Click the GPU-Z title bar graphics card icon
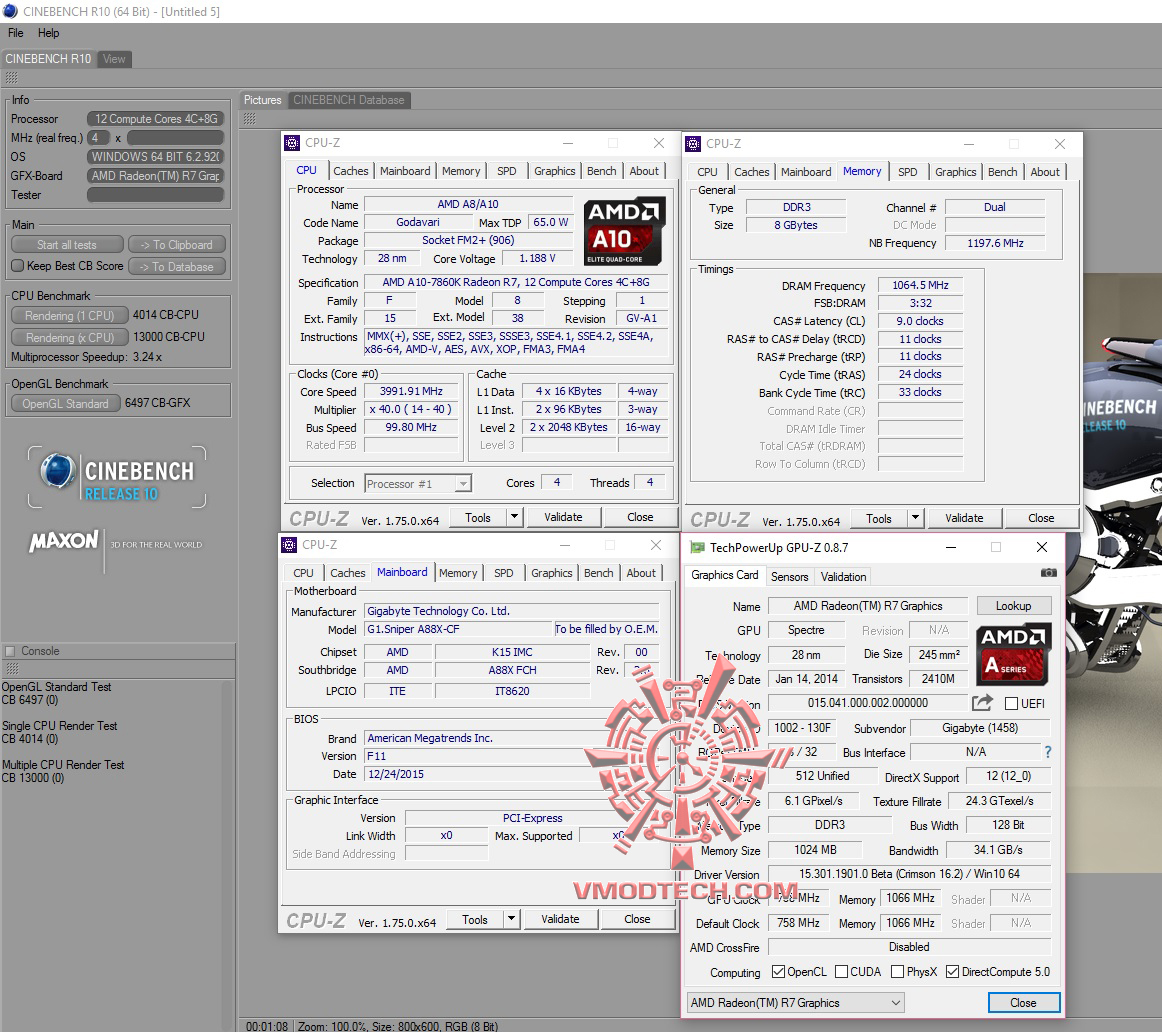Viewport: 1162px width, 1032px height. click(x=697, y=547)
